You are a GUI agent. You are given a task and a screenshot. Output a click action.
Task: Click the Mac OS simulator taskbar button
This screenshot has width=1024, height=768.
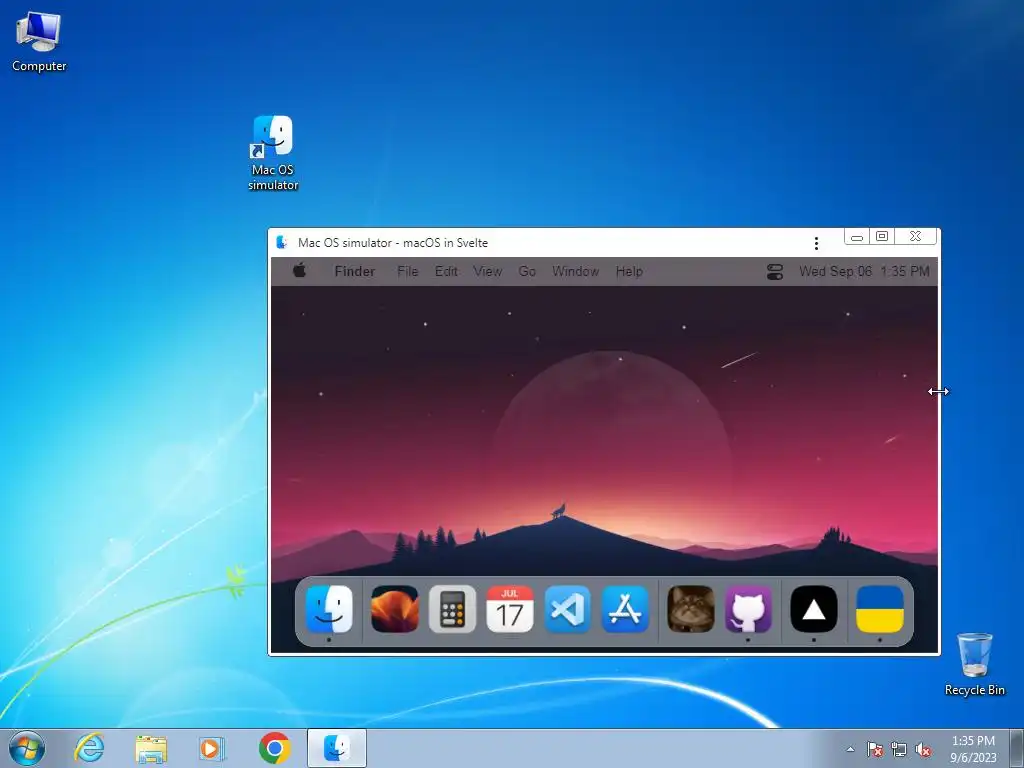(337, 748)
